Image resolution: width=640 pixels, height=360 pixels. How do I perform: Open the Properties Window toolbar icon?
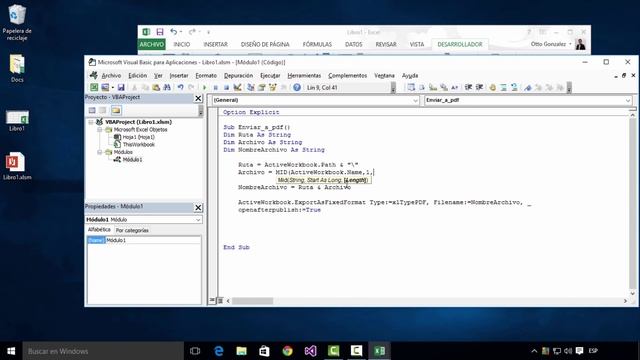click(x=262, y=87)
